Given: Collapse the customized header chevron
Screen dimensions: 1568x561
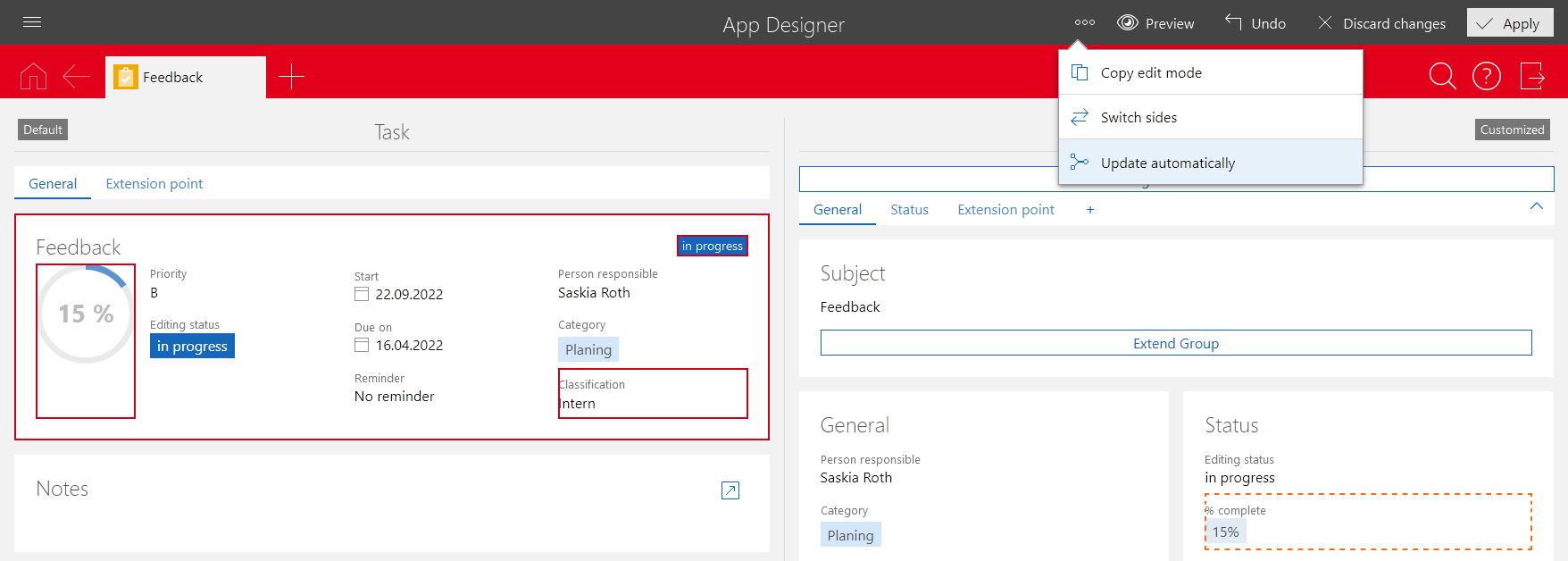Looking at the screenshot, I should click(x=1536, y=206).
